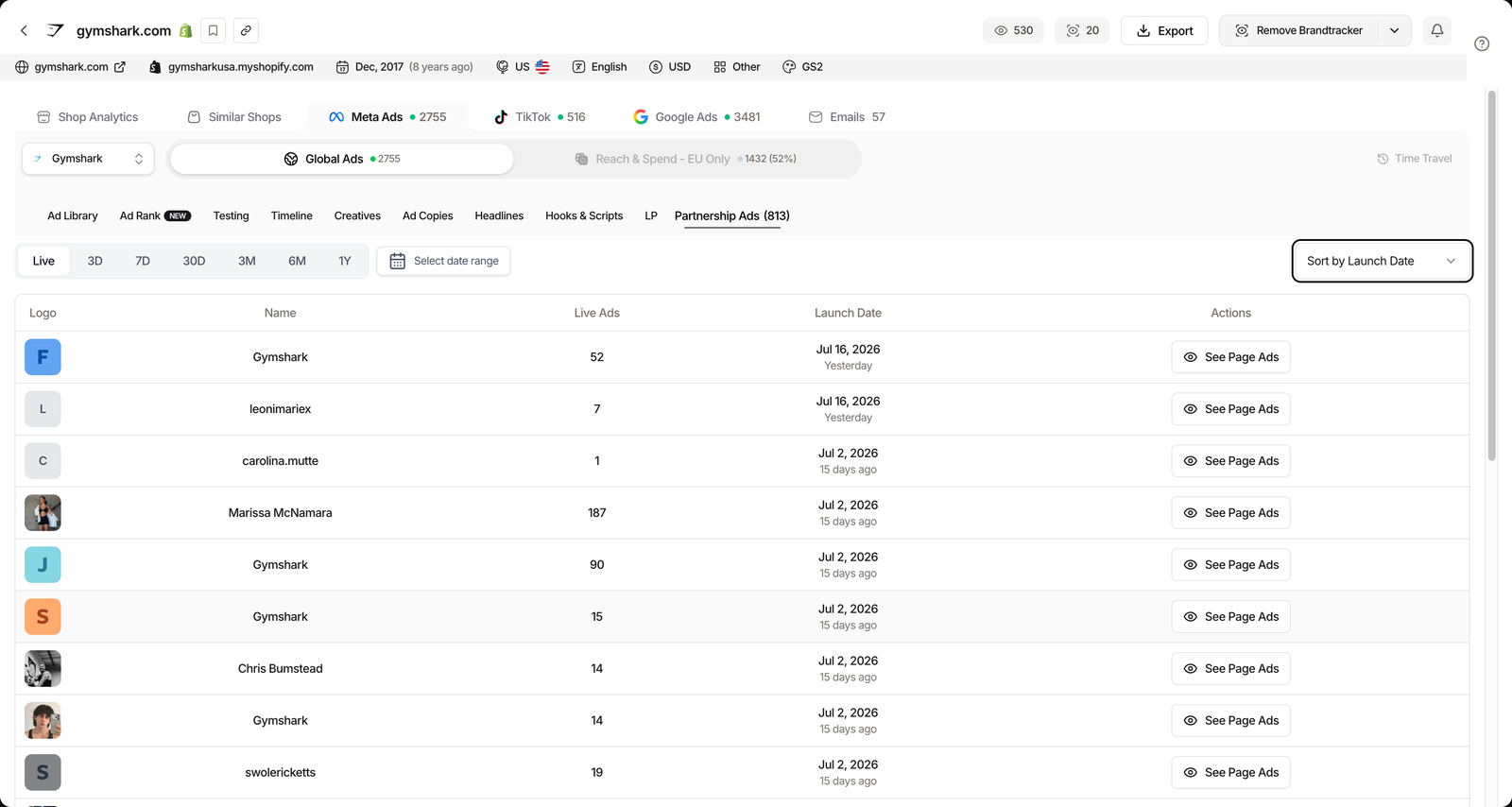Switch to Reach & Spend EU Only
The width and height of the screenshot is (1512, 807).
(686, 159)
